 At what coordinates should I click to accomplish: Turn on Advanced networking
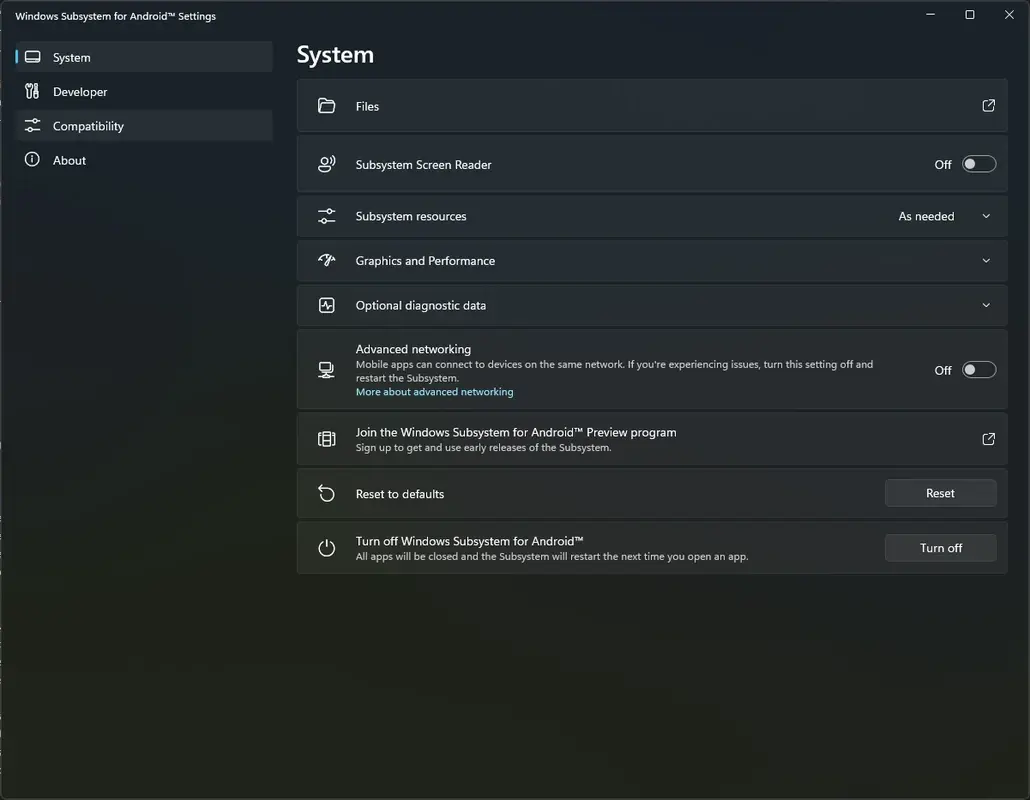(978, 369)
